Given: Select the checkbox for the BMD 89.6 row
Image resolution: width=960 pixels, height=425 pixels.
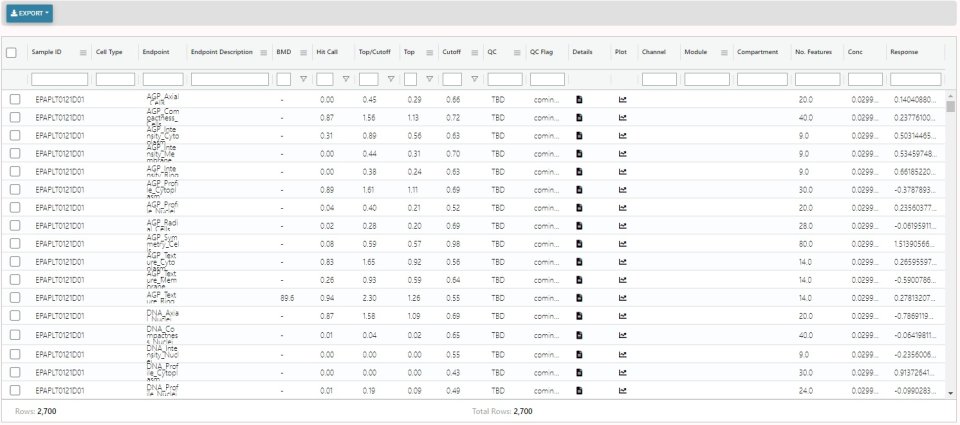Looking at the screenshot, I should click(x=15, y=297).
